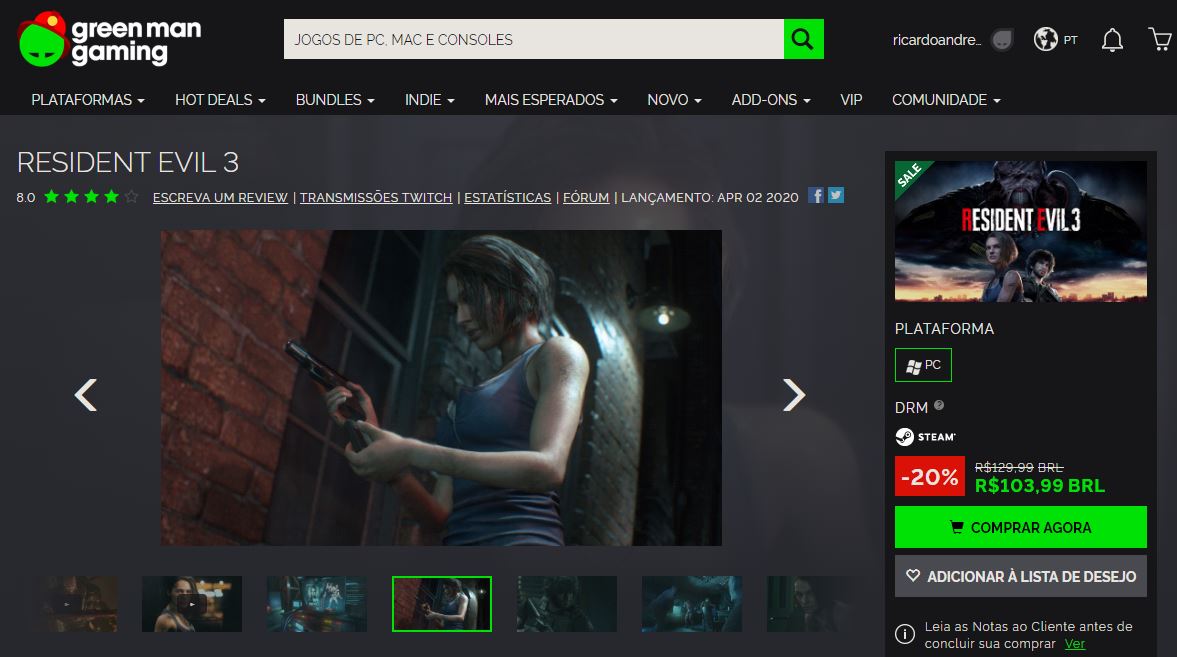1177x657 pixels.
Task: Open the Hot Deals dropdown
Action: (x=220, y=100)
